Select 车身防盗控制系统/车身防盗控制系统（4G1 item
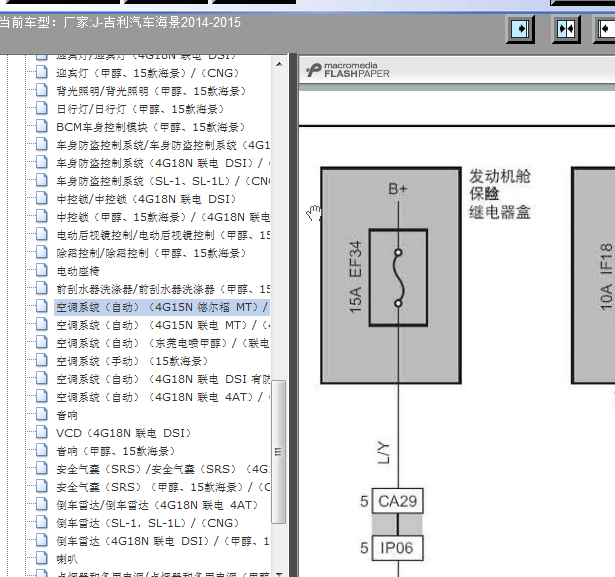 coord(163,146)
